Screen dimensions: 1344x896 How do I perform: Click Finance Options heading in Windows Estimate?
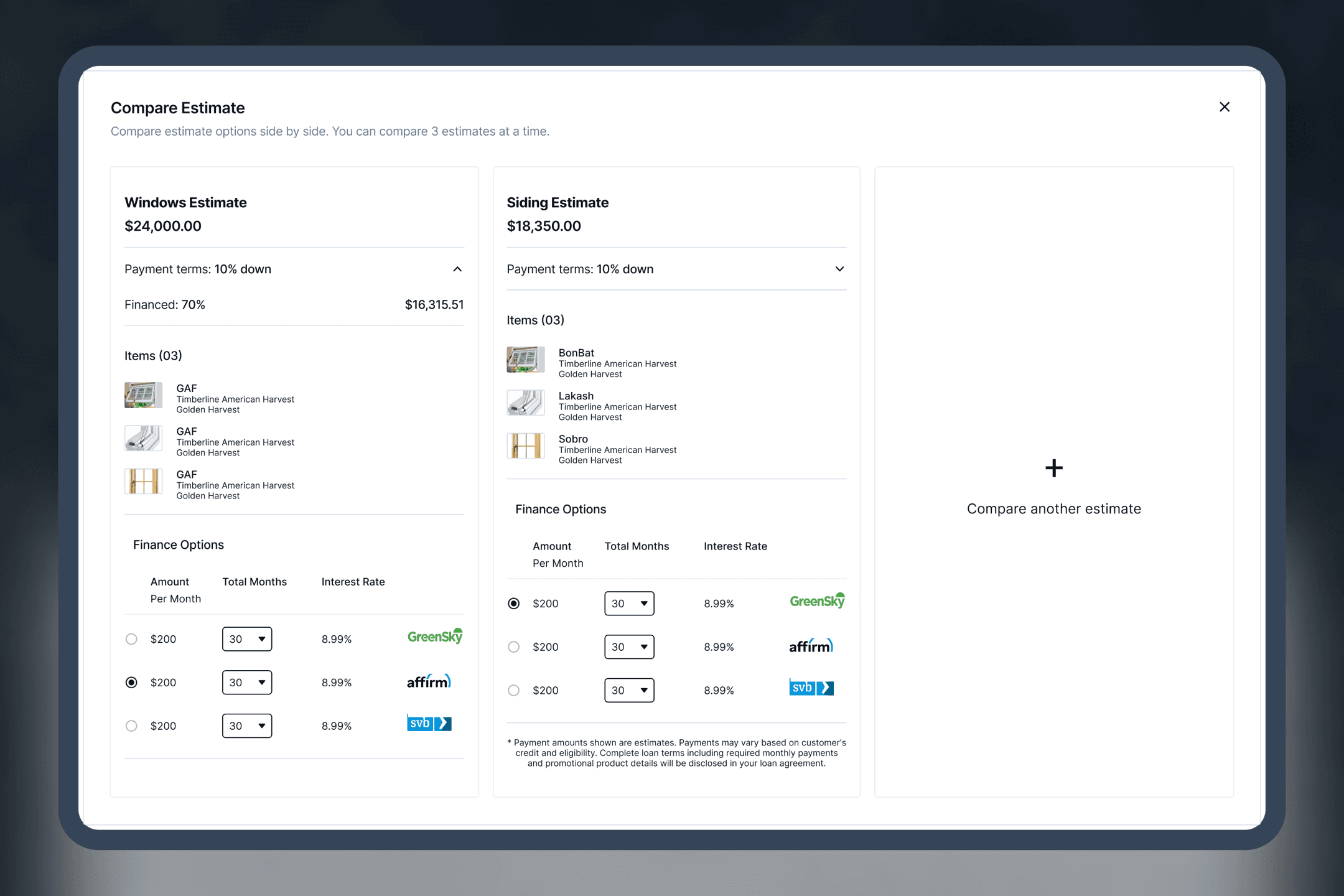point(179,545)
